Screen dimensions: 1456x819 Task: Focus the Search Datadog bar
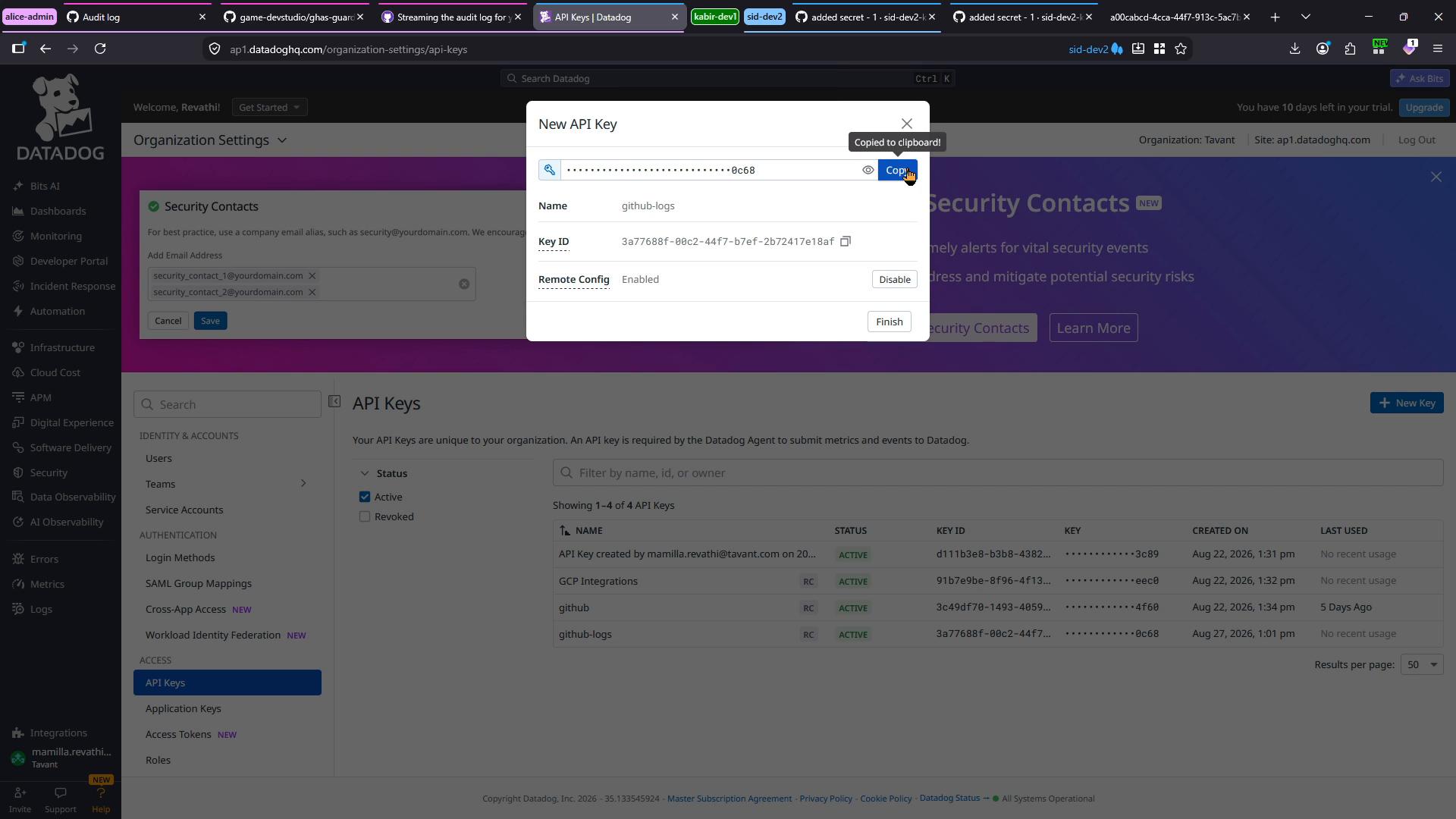(727, 78)
